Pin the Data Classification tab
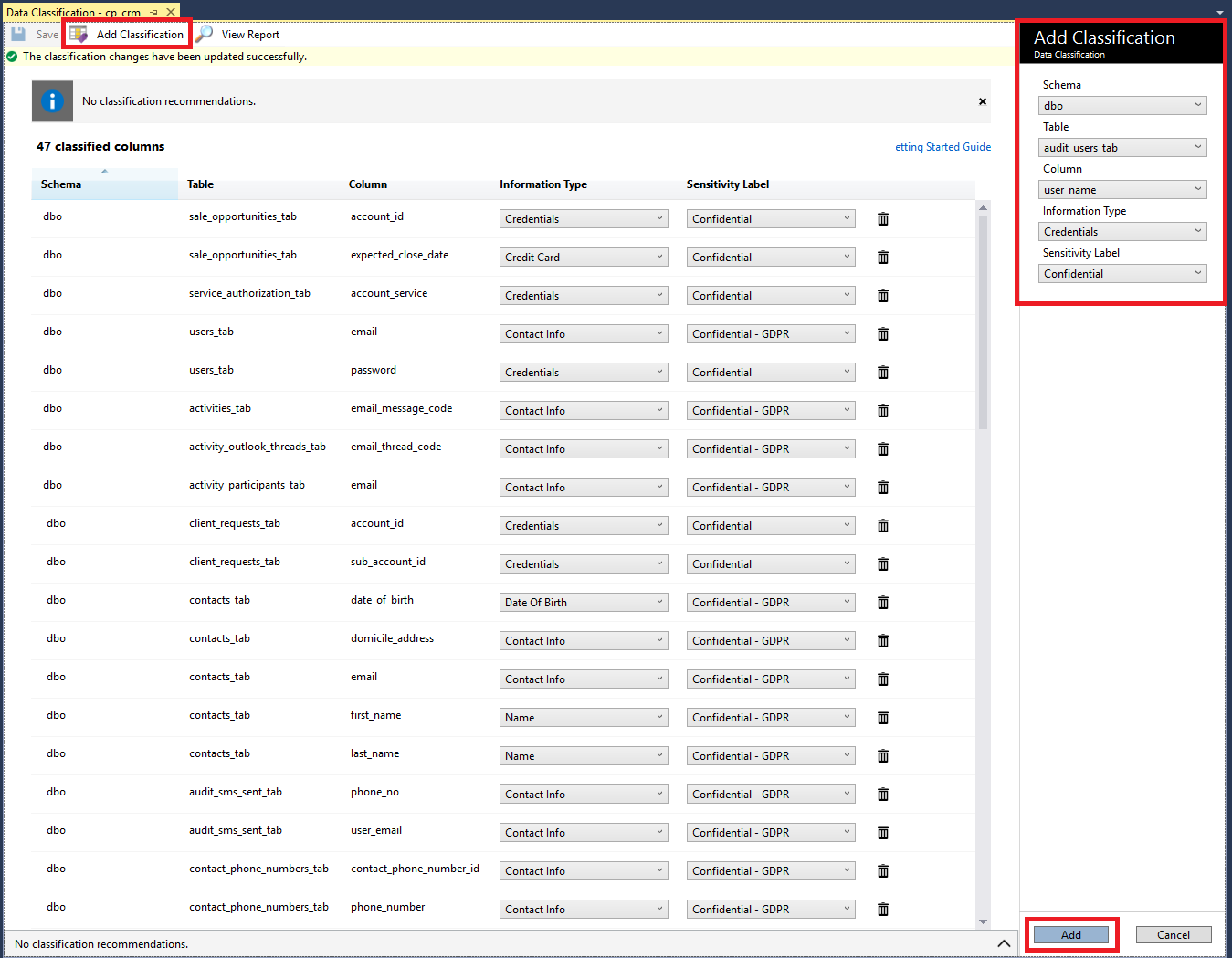Viewport: 1232px width, 958px height. point(154,12)
